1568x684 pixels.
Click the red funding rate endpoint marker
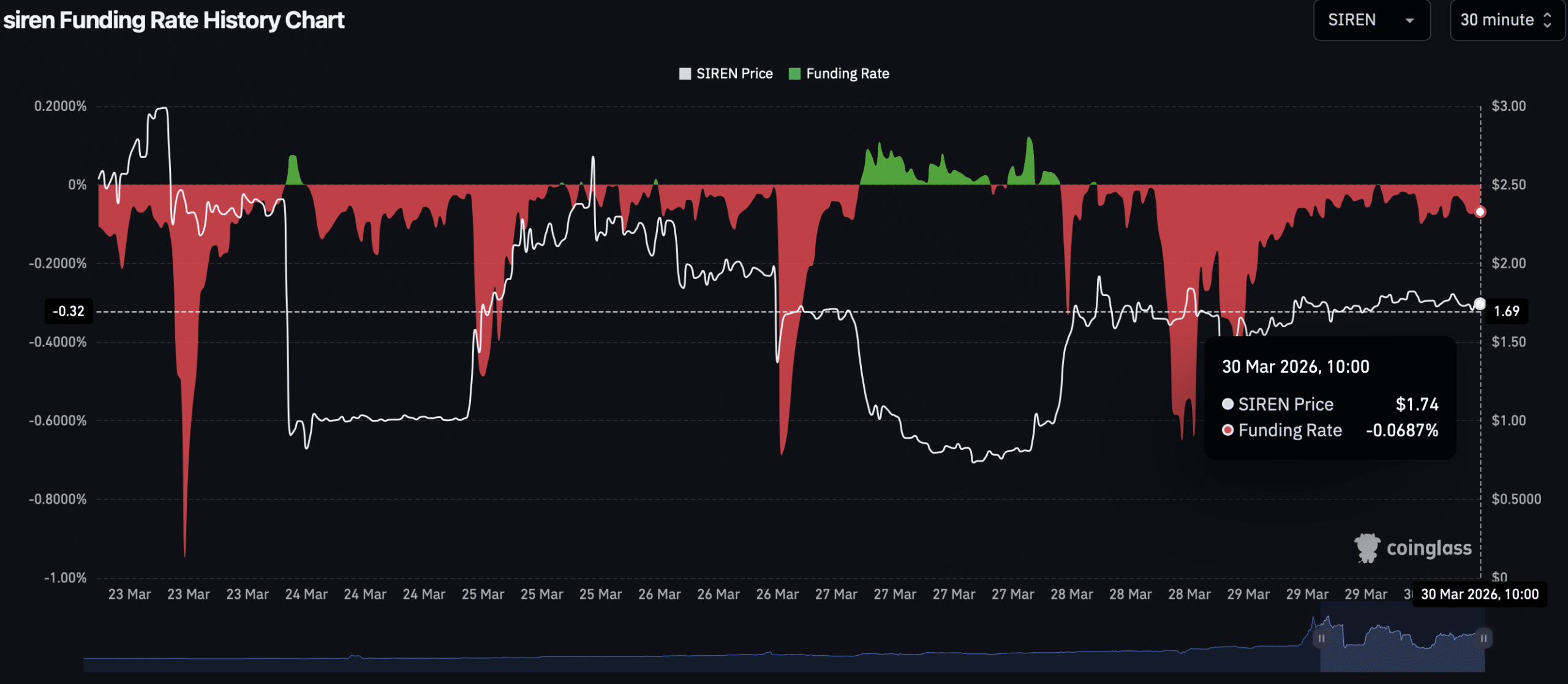[1480, 212]
